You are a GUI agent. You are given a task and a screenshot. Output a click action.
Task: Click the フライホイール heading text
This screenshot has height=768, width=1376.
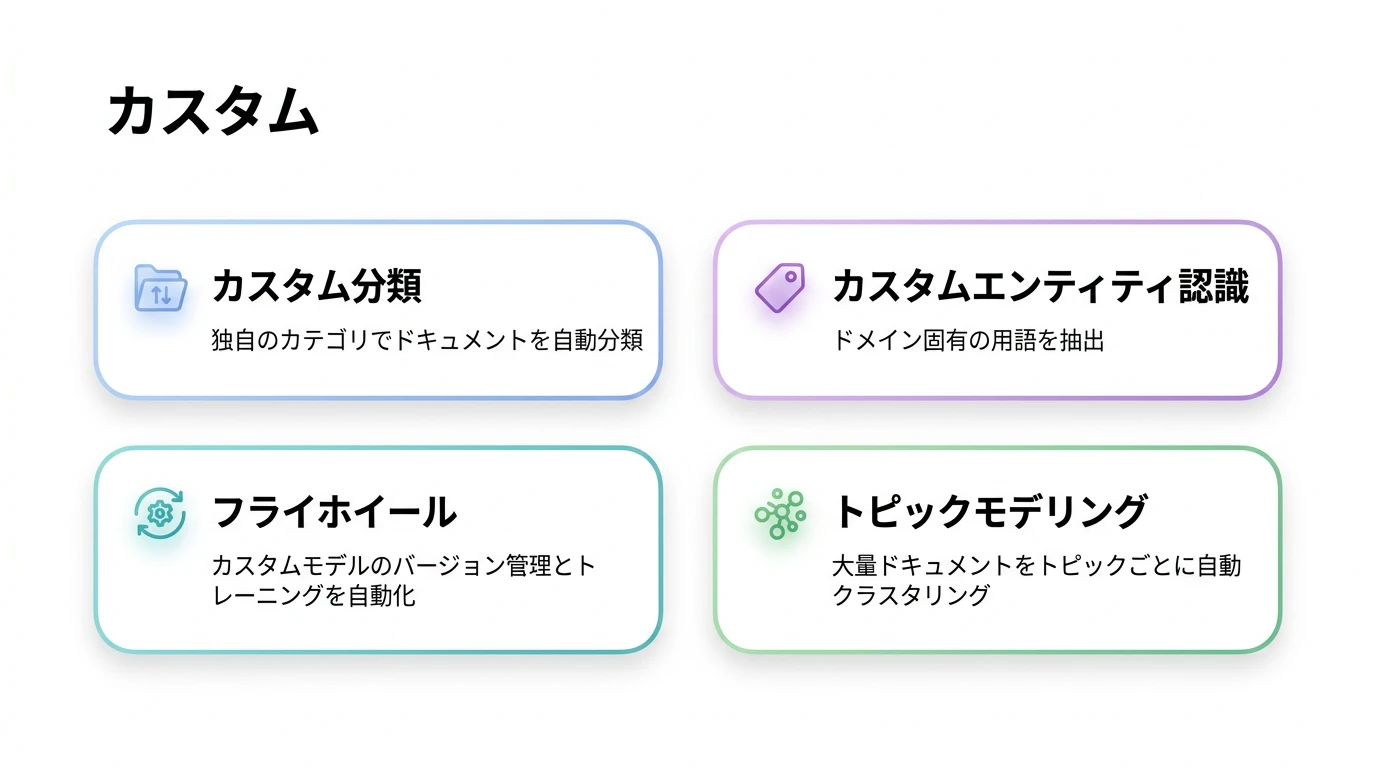pyautogui.click(x=335, y=512)
